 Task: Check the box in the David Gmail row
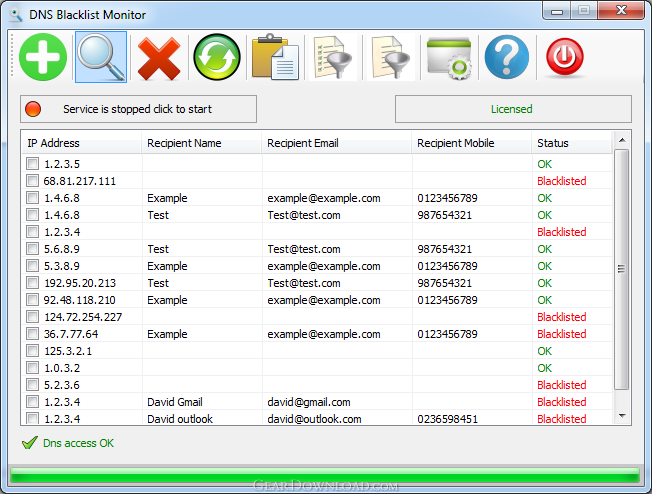tap(32, 402)
